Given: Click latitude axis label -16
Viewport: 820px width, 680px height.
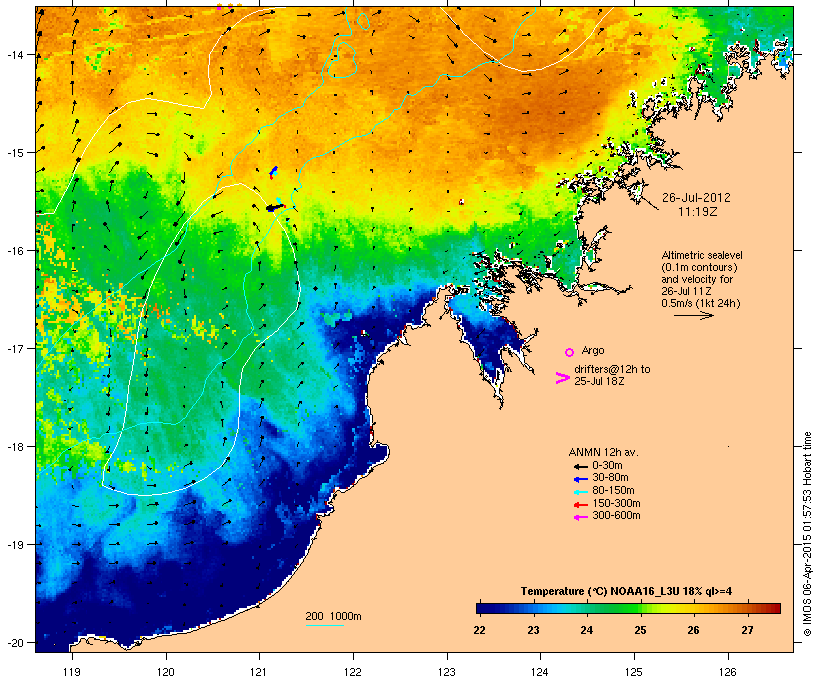Looking at the screenshot, I should click(14, 251).
